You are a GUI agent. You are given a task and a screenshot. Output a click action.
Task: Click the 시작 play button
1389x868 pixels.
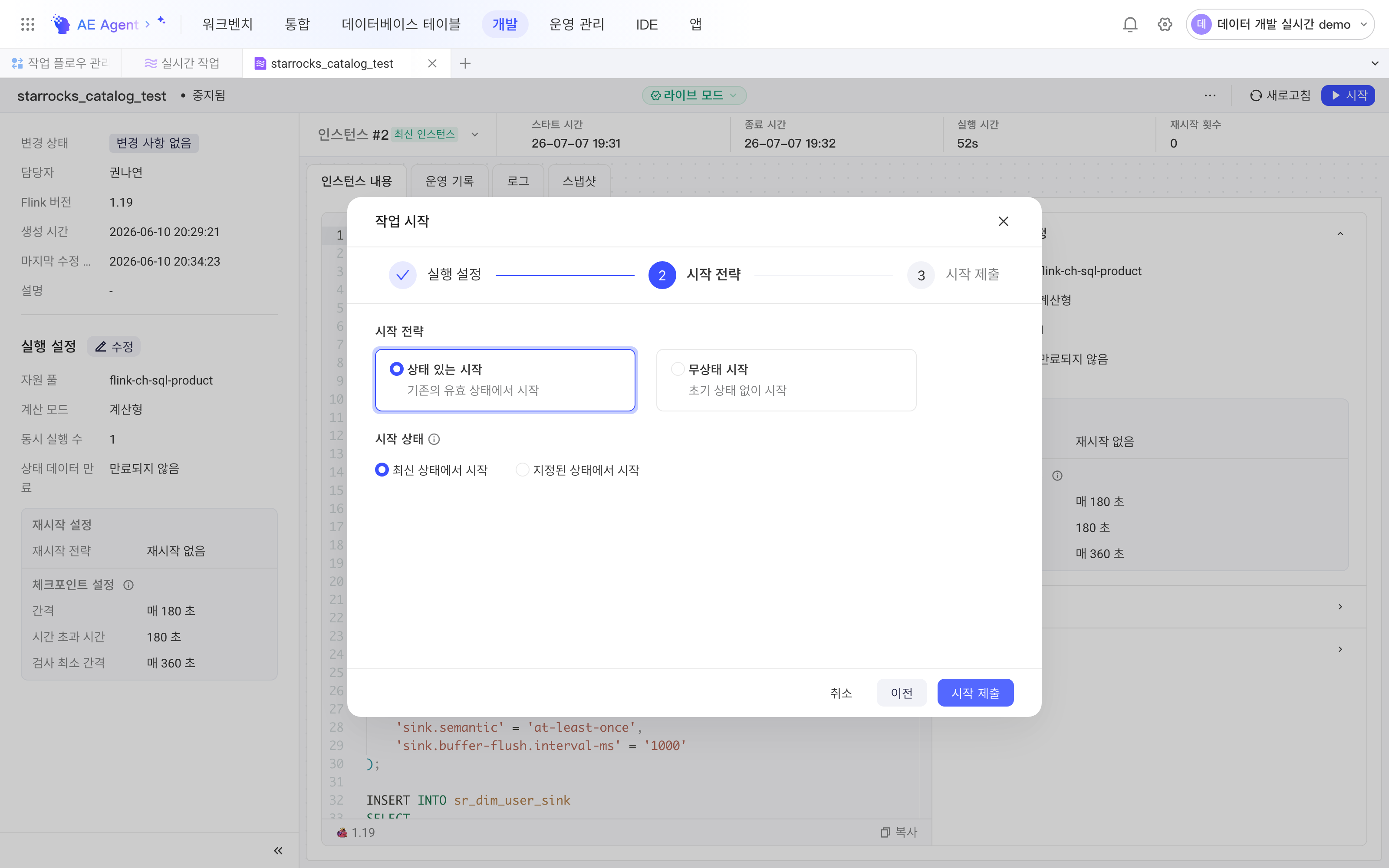point(1348,95)
